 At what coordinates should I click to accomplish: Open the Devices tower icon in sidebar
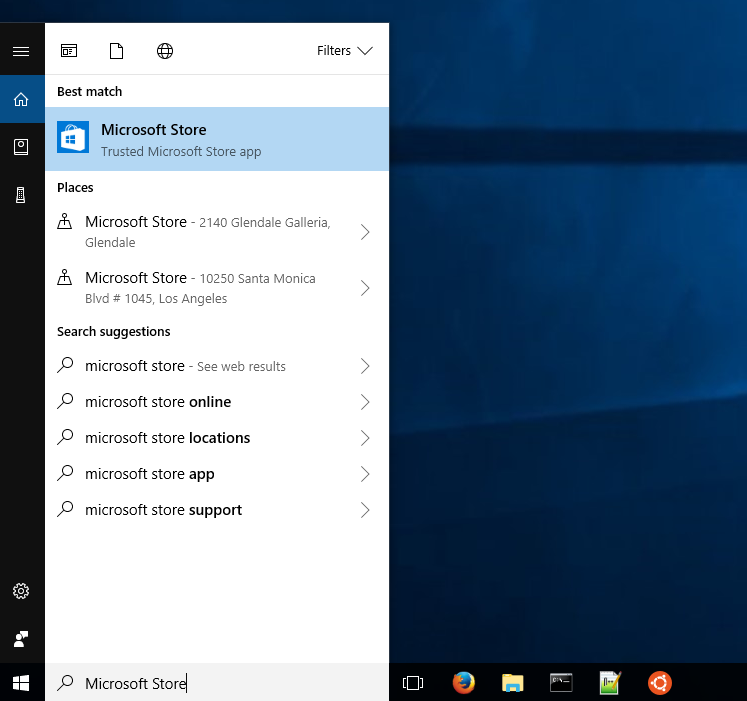tap(20, 195)
